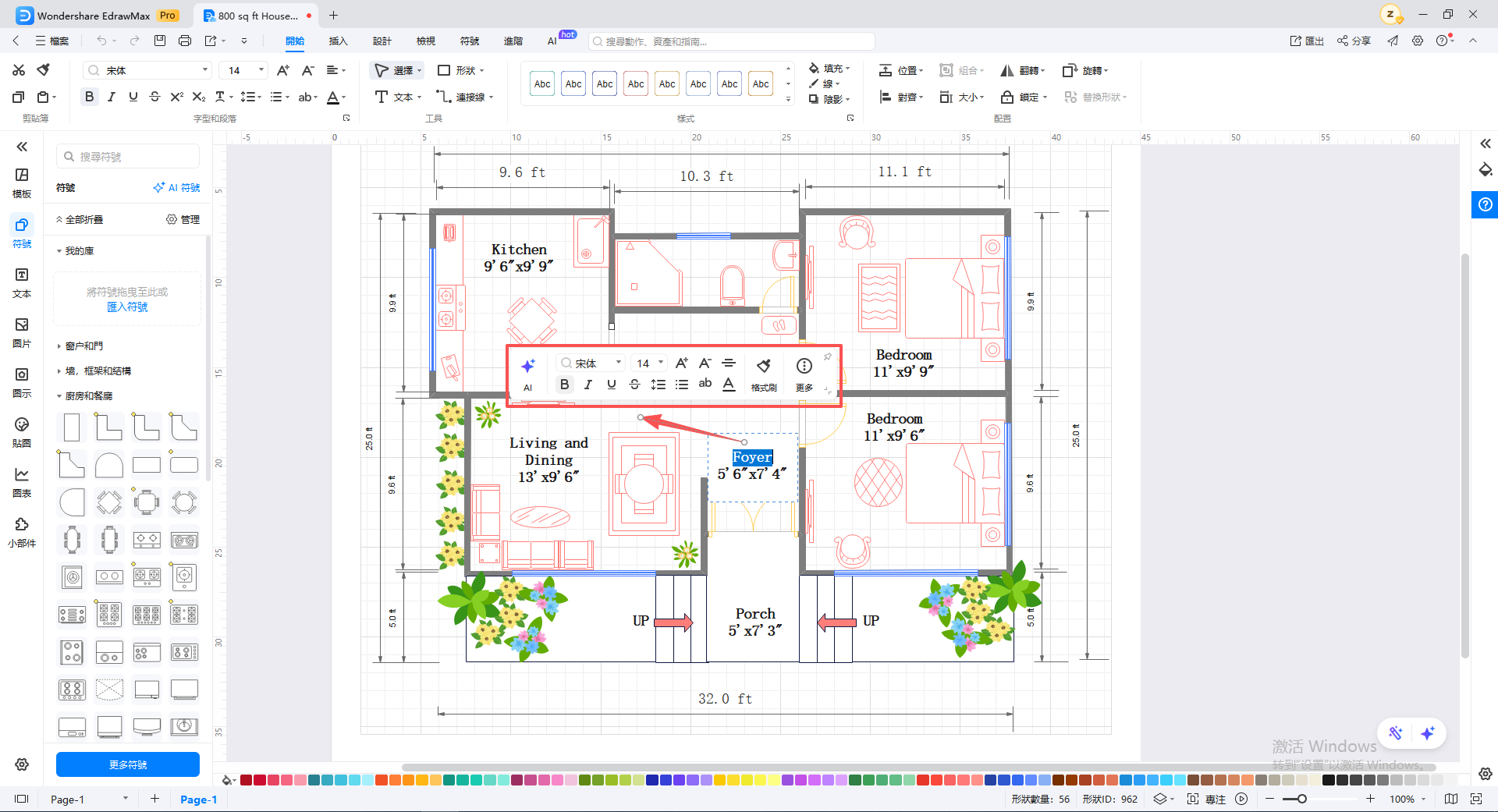Image resolution: width=1498 pixels, height=812 pixels.
Task: Toggle Strikethrough in the ribbon
Action: [x=155, y=97]
